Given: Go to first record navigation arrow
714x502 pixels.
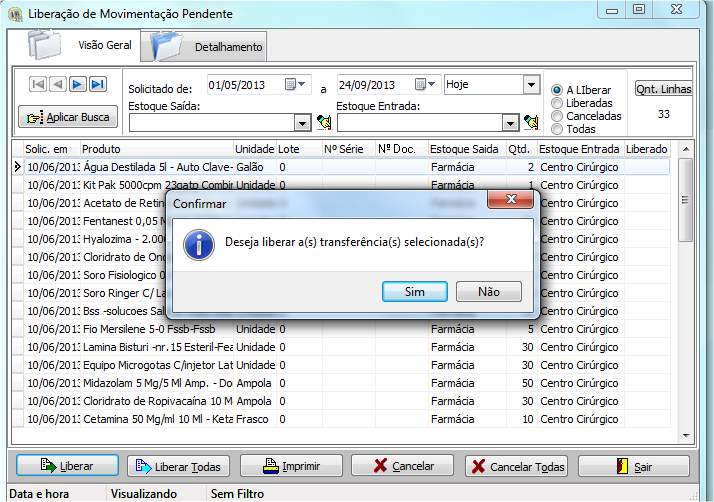Looking at the screenshot, I should pos(37,84).
